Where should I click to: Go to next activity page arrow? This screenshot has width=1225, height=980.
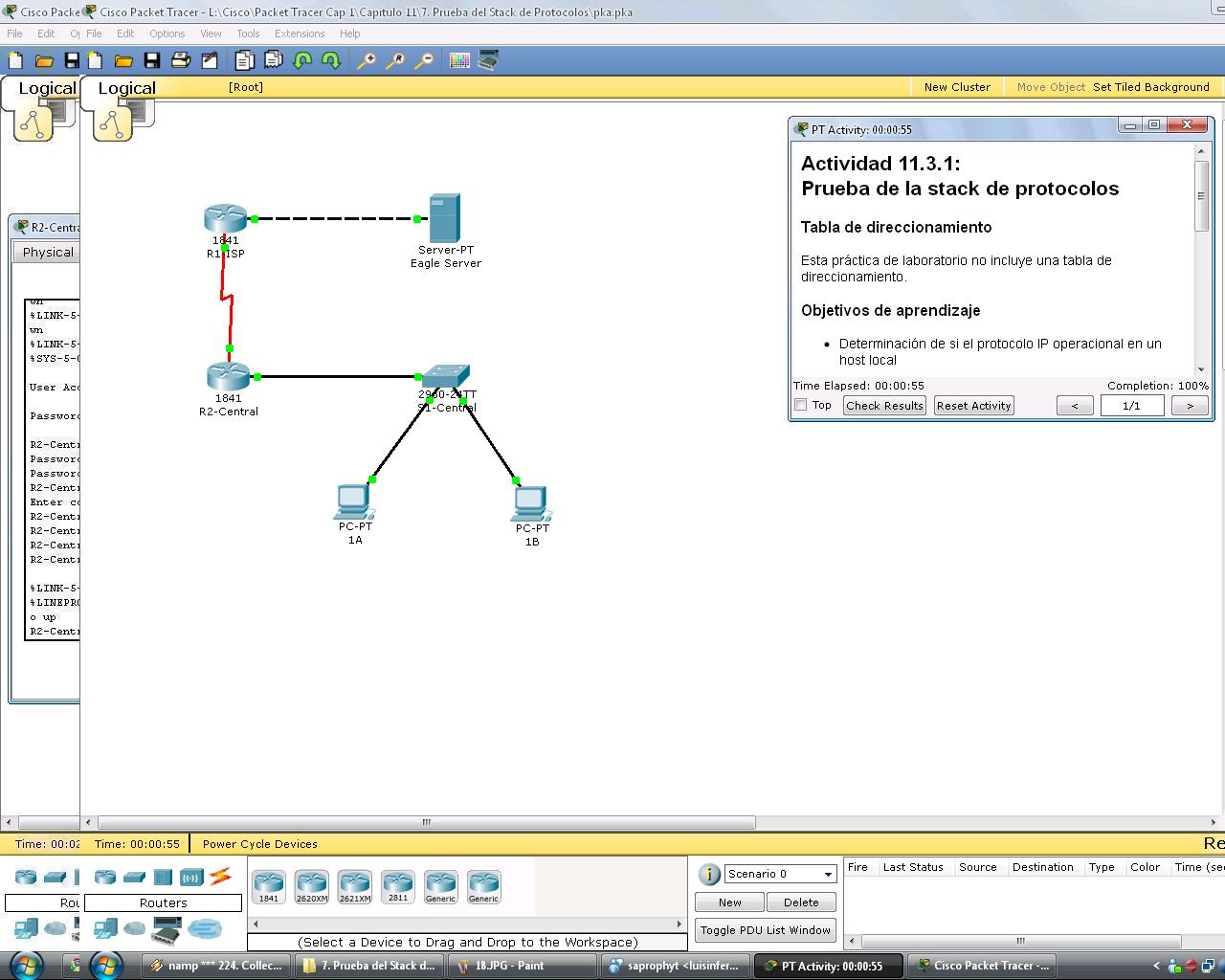coord(1190,406)
